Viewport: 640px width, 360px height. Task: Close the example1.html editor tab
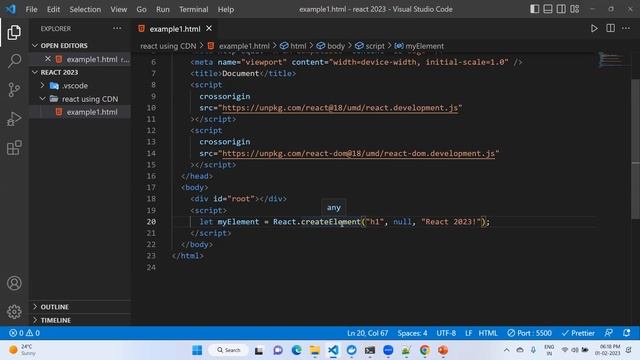click(209, 28)
